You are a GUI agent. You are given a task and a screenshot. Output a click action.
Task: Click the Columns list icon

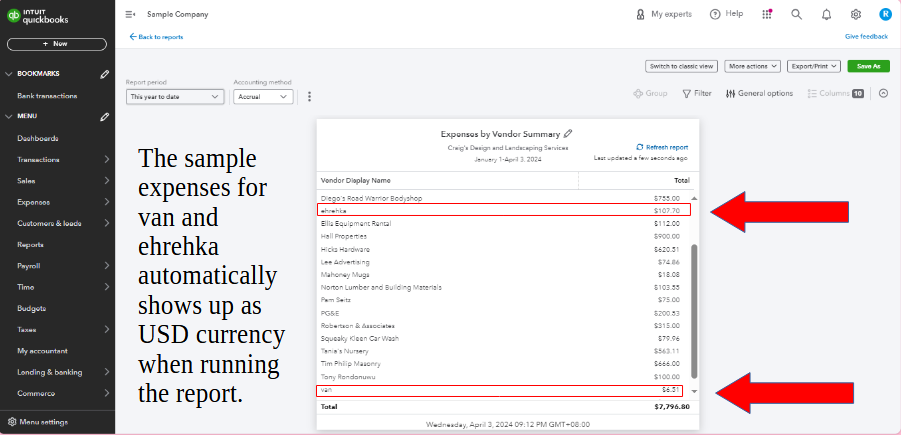pyautogui.click(x=812, y=94)
